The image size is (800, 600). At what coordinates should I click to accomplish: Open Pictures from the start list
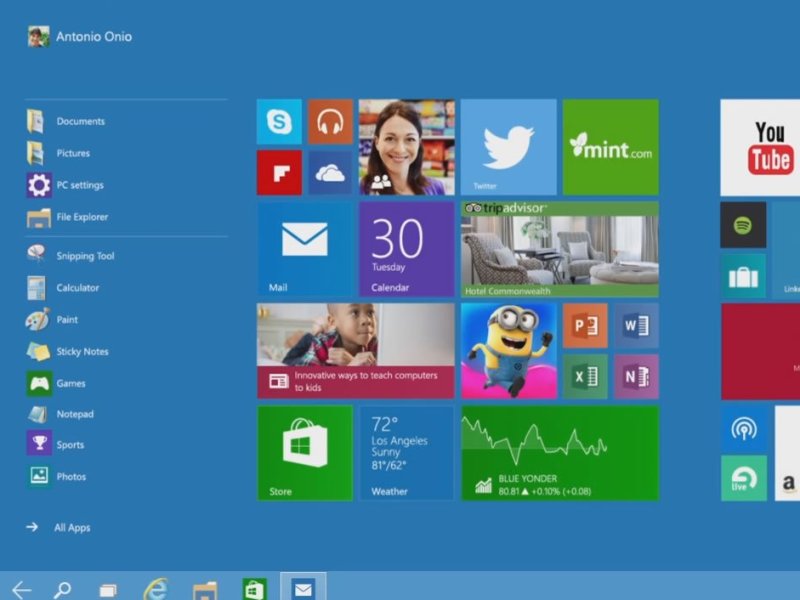[59, 153]
